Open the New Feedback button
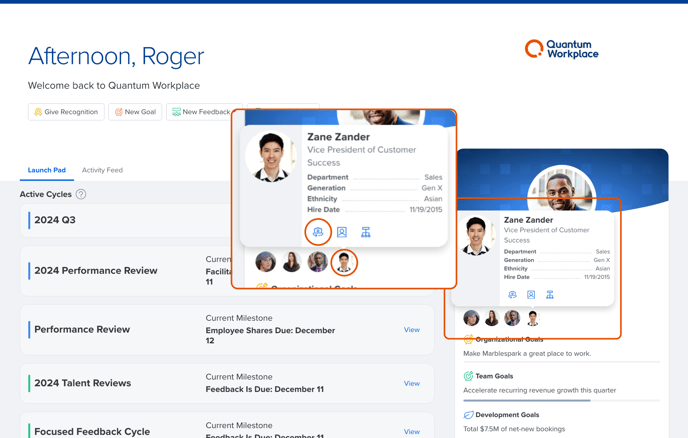 [200, 112]
